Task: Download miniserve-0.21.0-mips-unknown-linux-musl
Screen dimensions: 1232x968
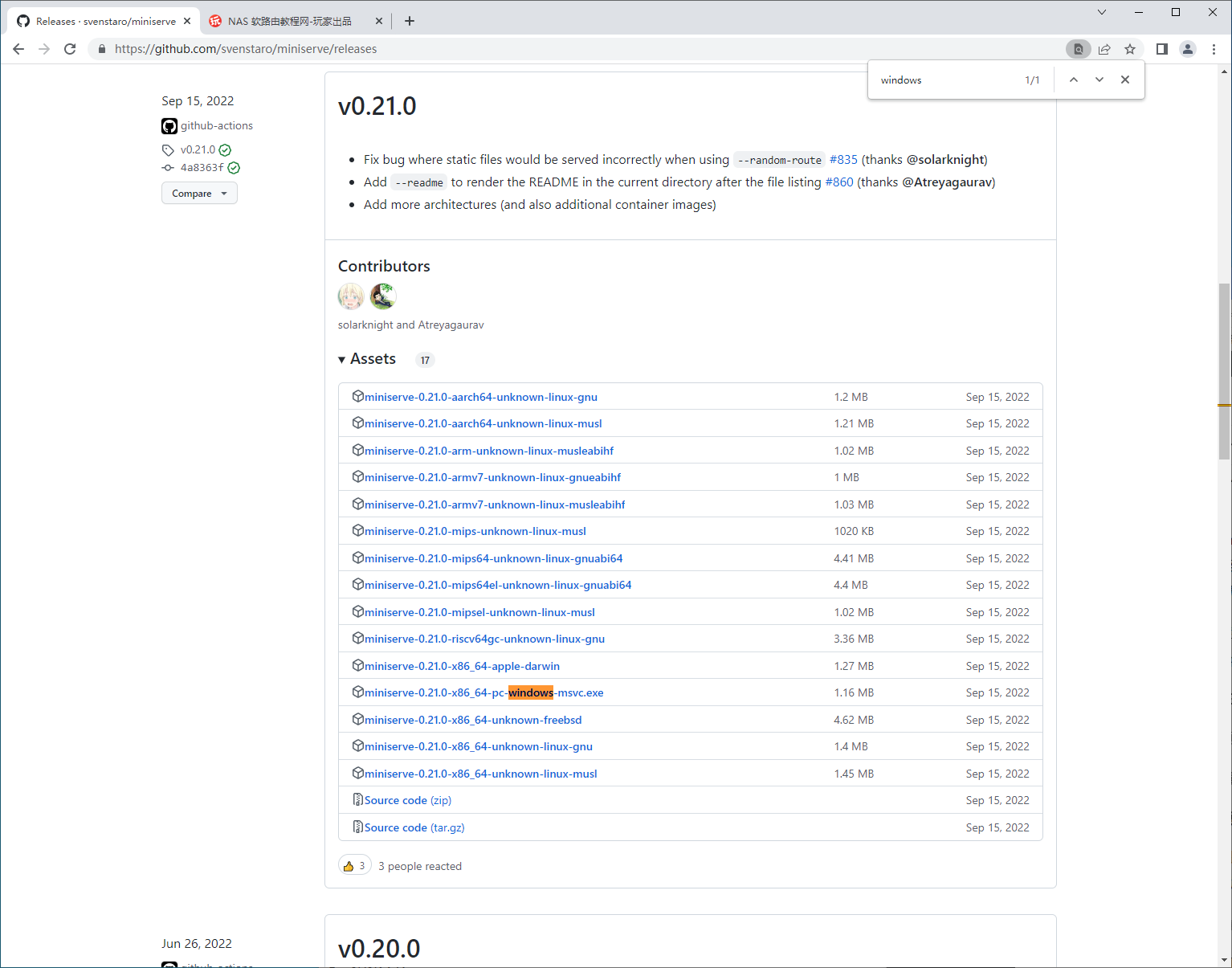Action: tap(475, 531)
